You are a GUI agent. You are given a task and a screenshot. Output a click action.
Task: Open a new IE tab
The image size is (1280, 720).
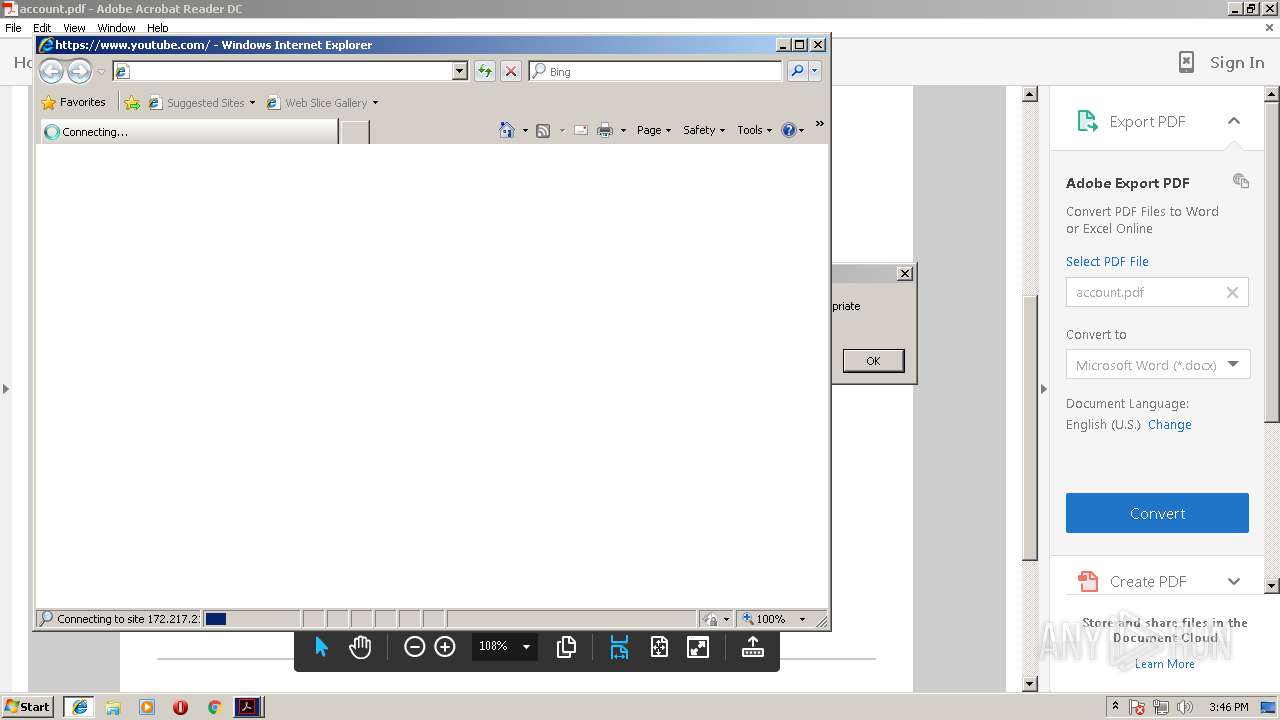355,131
